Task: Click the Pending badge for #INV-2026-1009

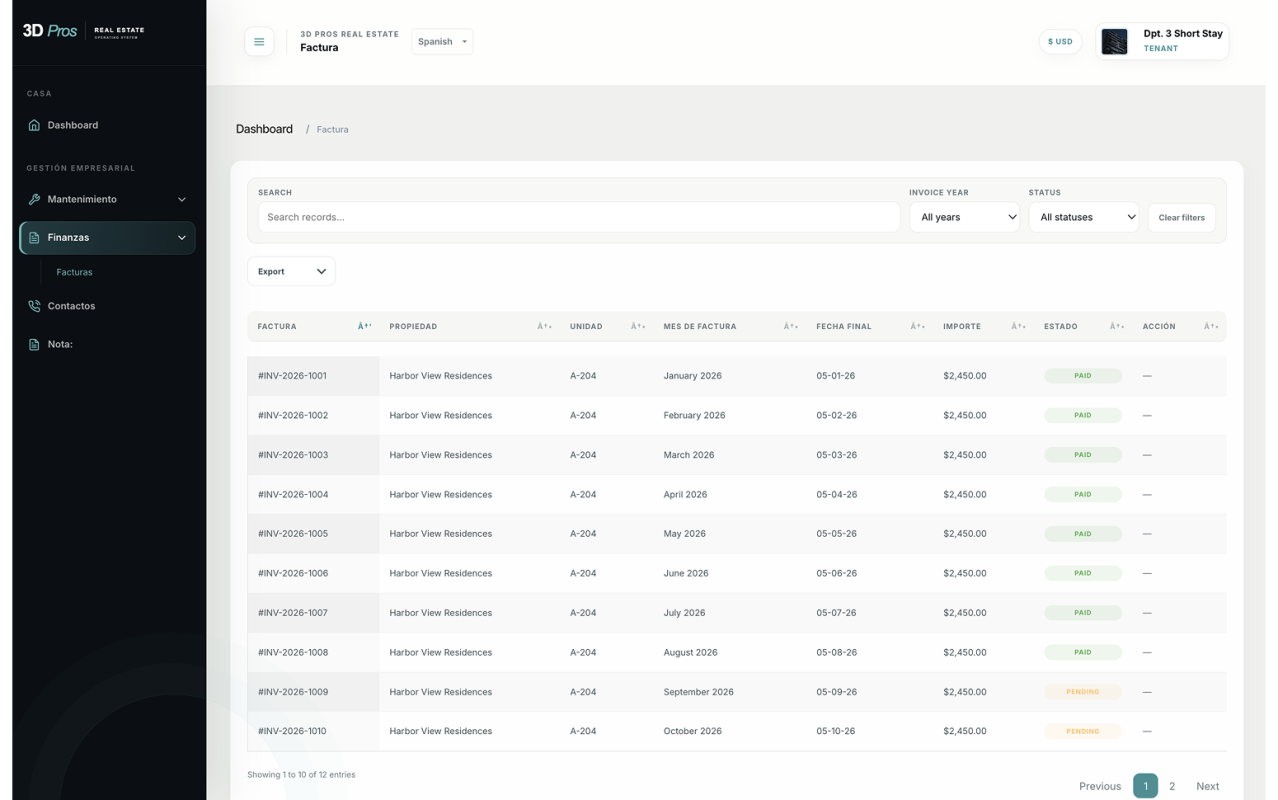Action: [1083, 692]
